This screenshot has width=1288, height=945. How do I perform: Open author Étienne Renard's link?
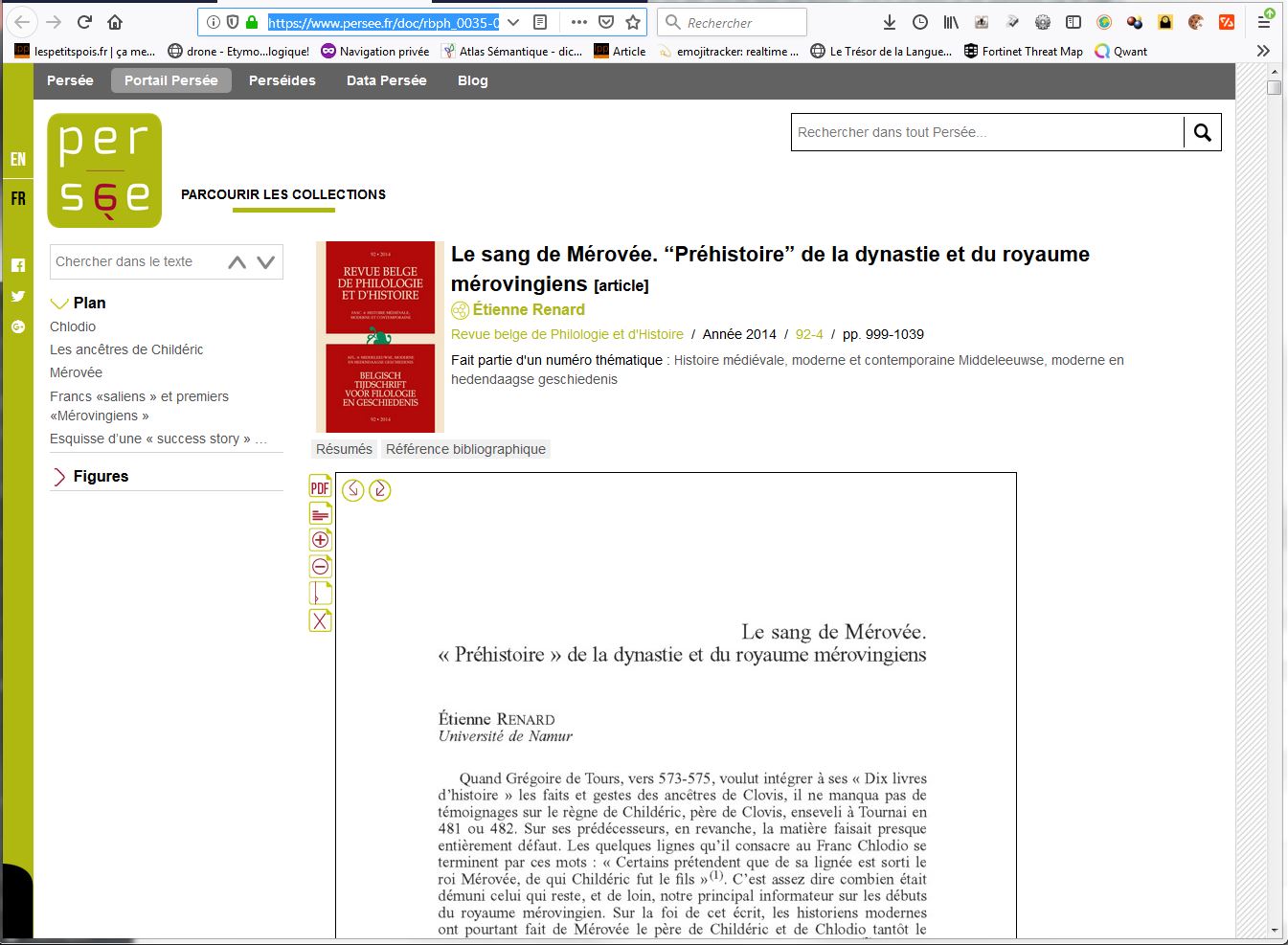coord(529,309)
